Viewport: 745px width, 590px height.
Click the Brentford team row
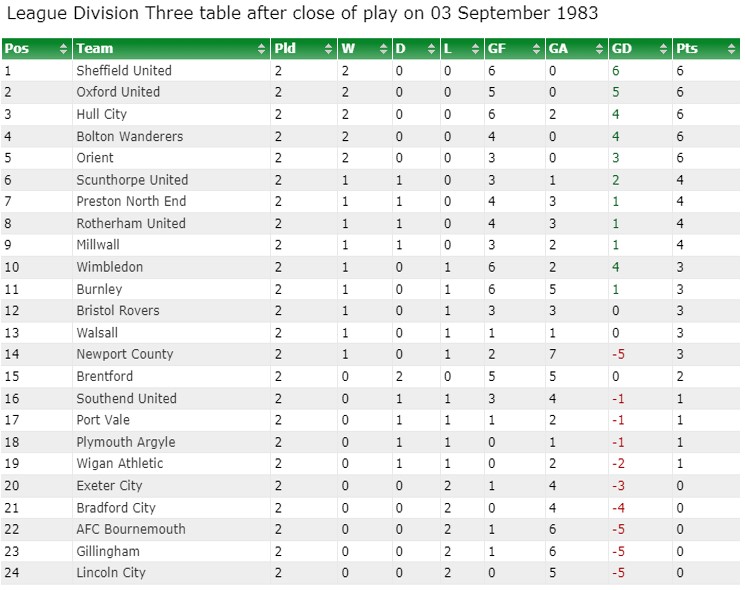pyautogui.click(x=370, y=376)
